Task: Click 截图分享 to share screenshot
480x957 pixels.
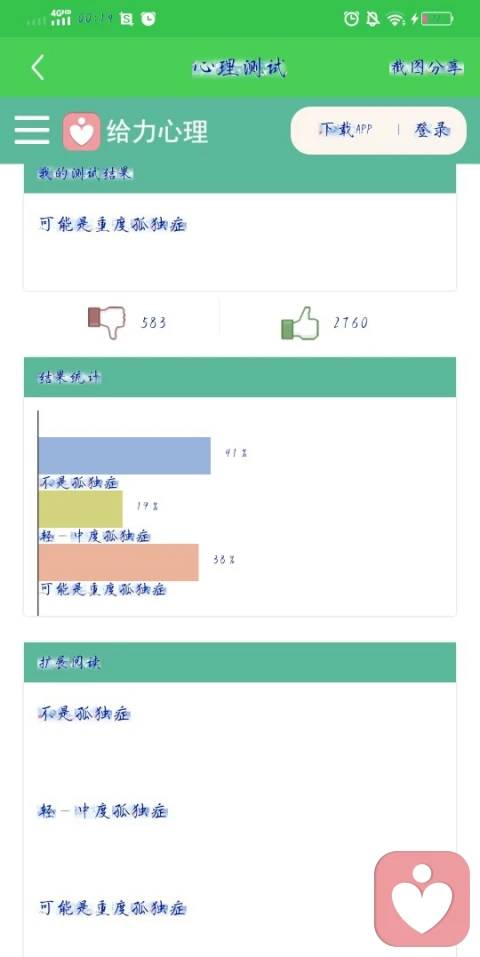Action: 426,68
